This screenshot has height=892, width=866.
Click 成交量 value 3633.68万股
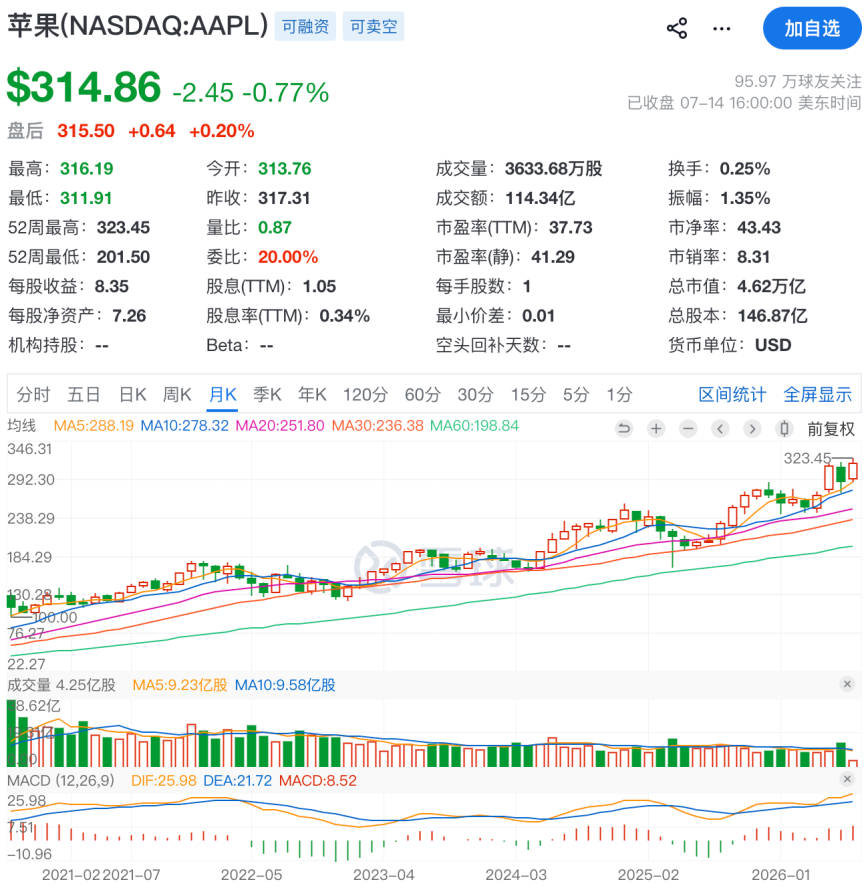pos(554,168)
